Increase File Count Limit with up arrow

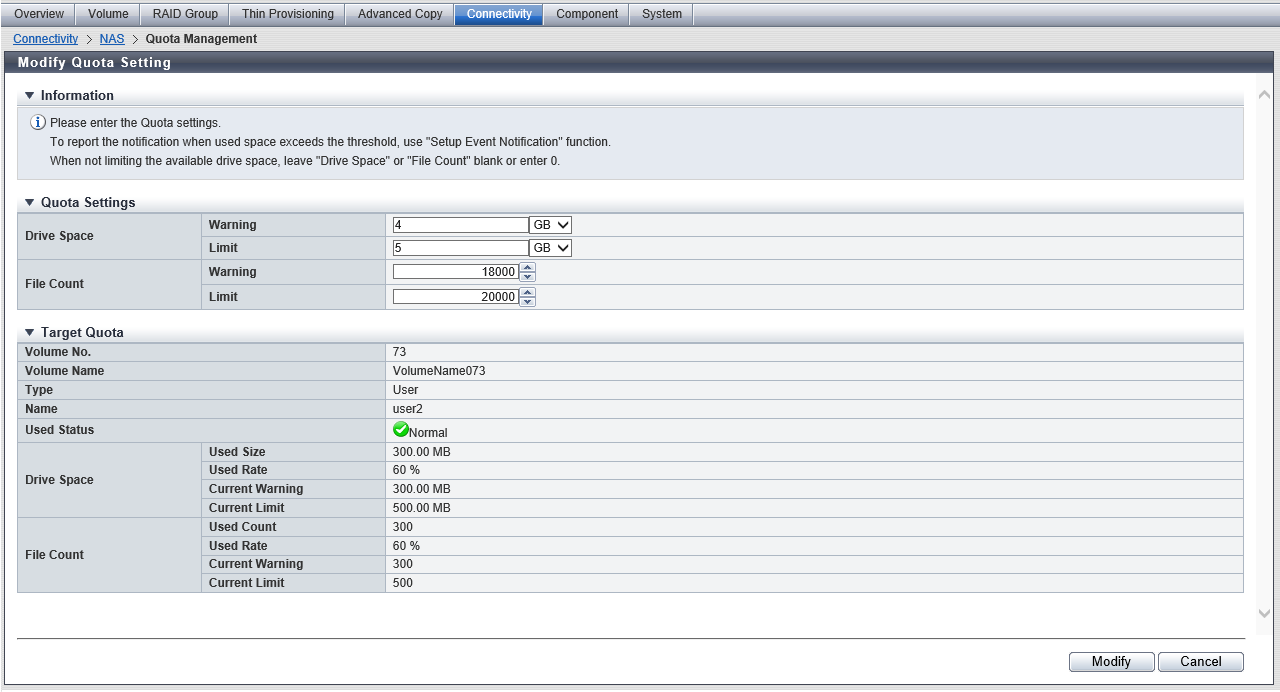point(528,292)
